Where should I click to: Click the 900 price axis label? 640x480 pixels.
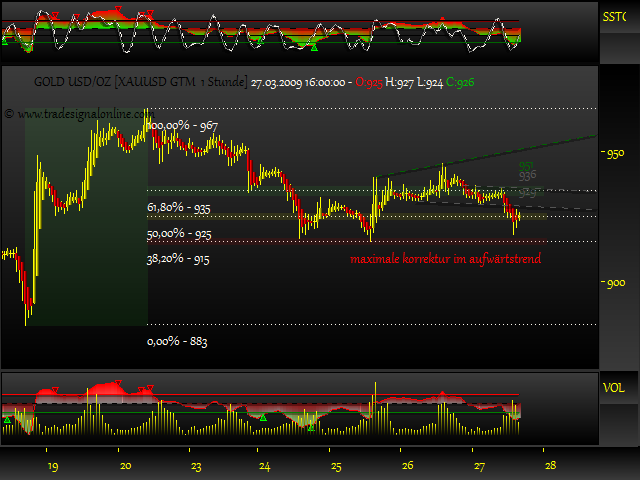[614, 284]
